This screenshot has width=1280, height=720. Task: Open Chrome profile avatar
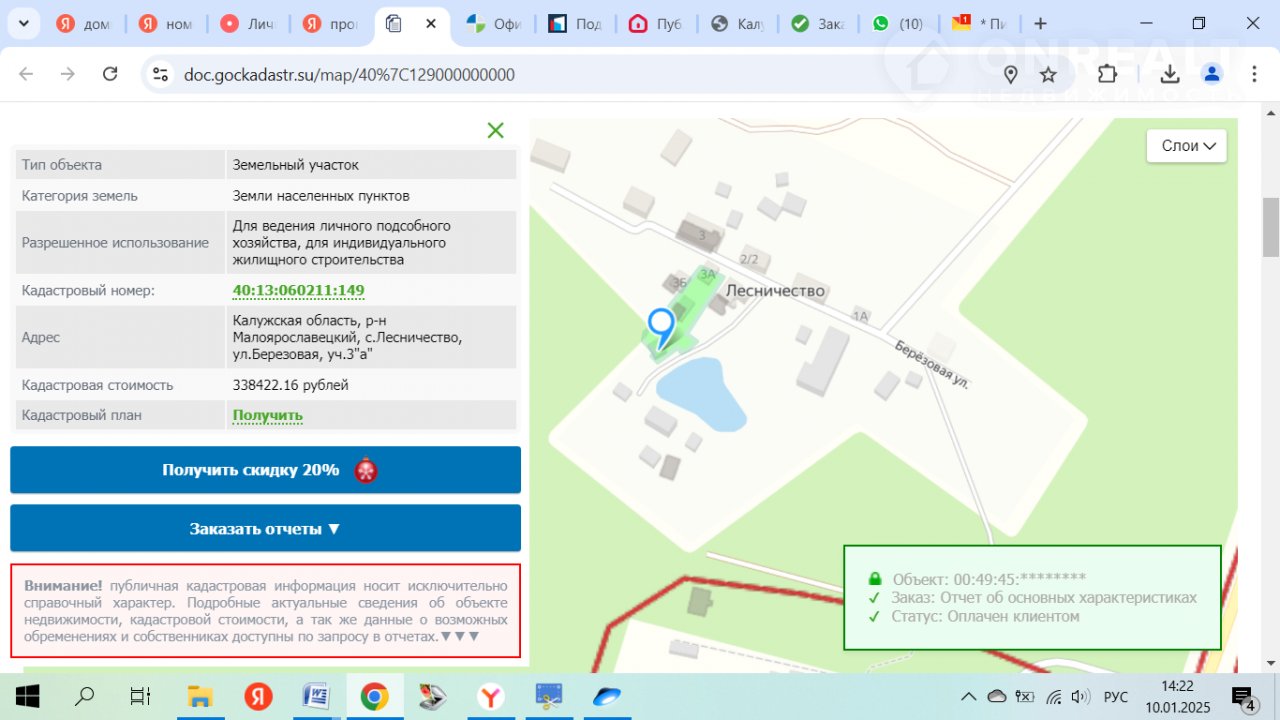click(x=1212, y=74)
